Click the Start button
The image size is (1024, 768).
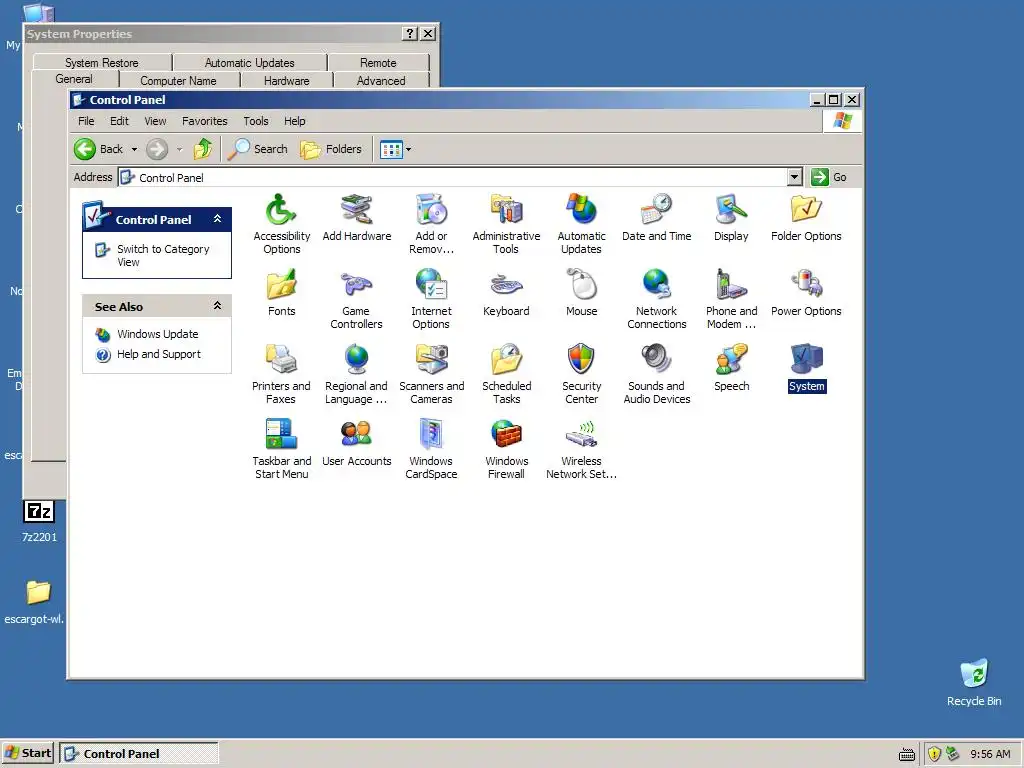[x=28, y=753]
